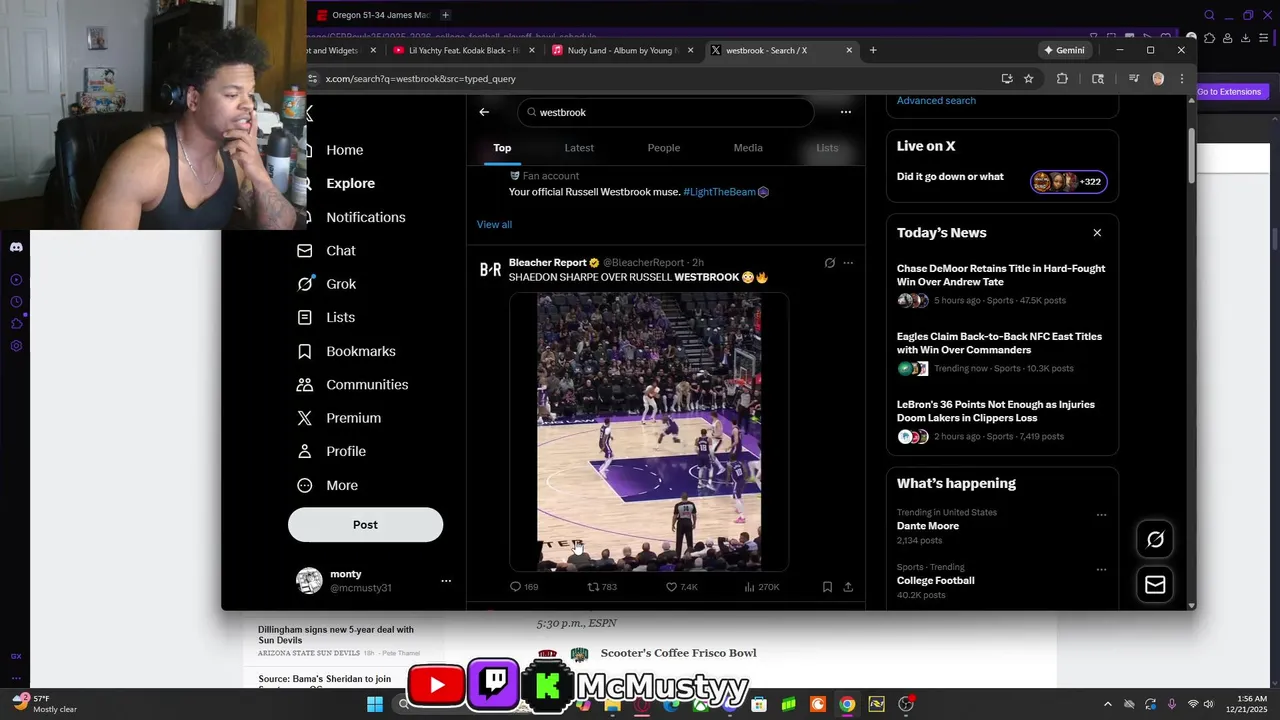
Task: Click the white Post button
Action: pos(365,525)
